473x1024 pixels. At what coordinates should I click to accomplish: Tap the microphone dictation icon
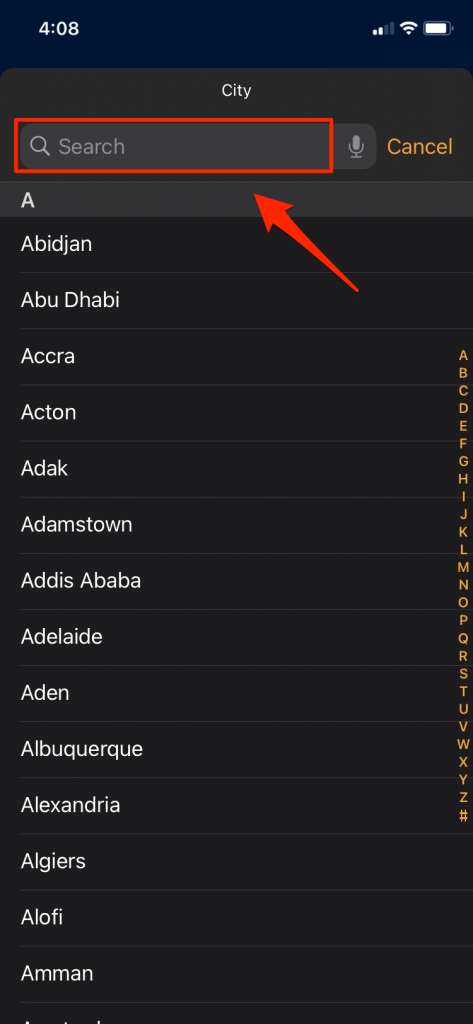coord(356,146)
